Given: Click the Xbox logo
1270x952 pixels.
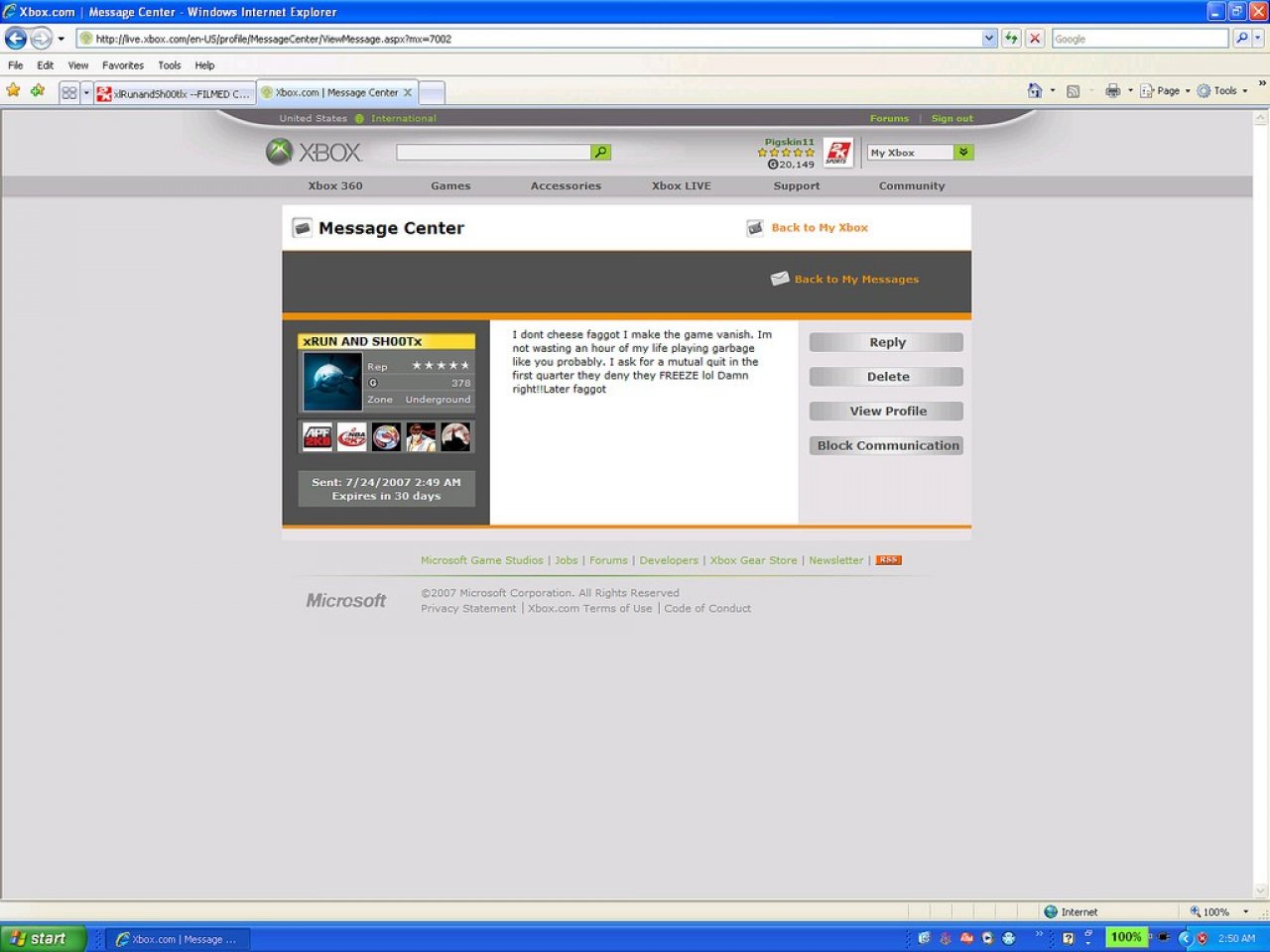Looking at the screenshot, I should [315, 153].
